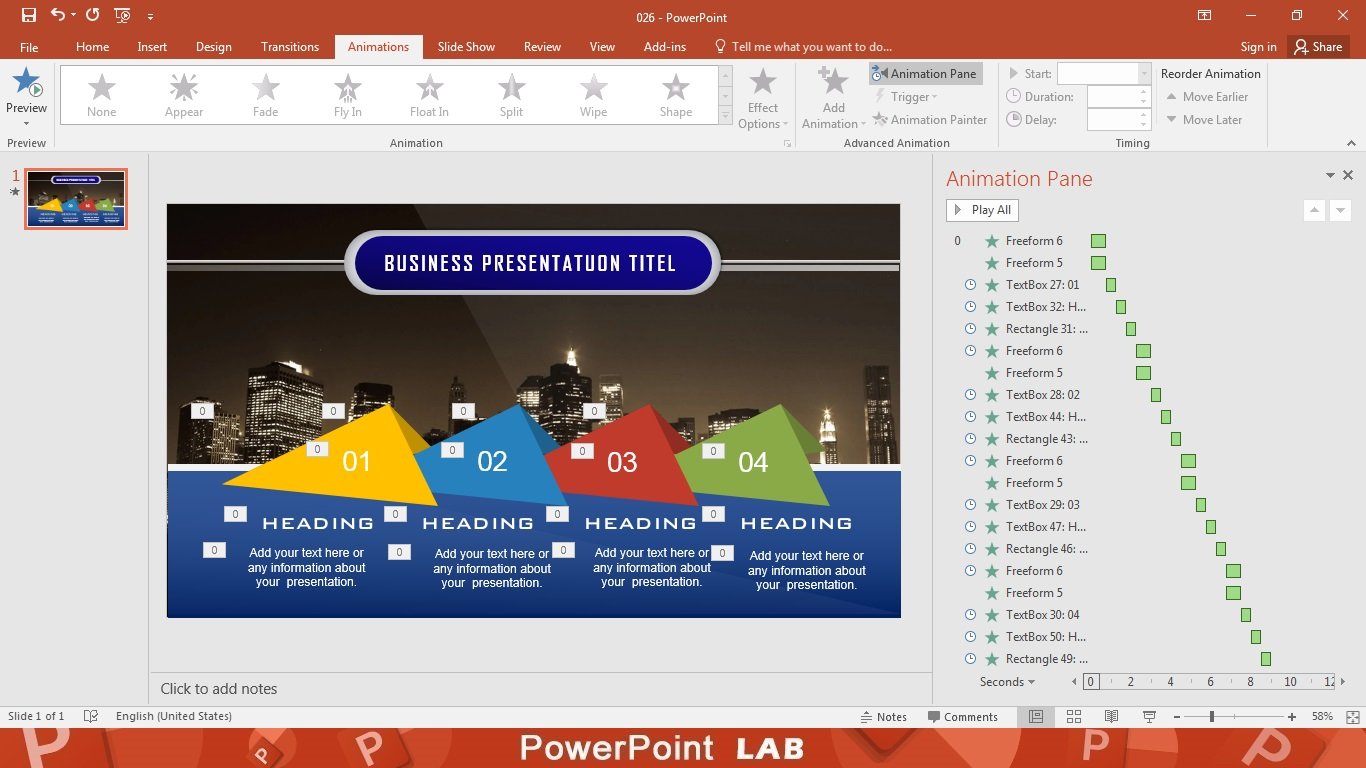
Task: Open Animation Pane options dropdown arrow
Action: pyautogui.click(x=1330, y=175)
